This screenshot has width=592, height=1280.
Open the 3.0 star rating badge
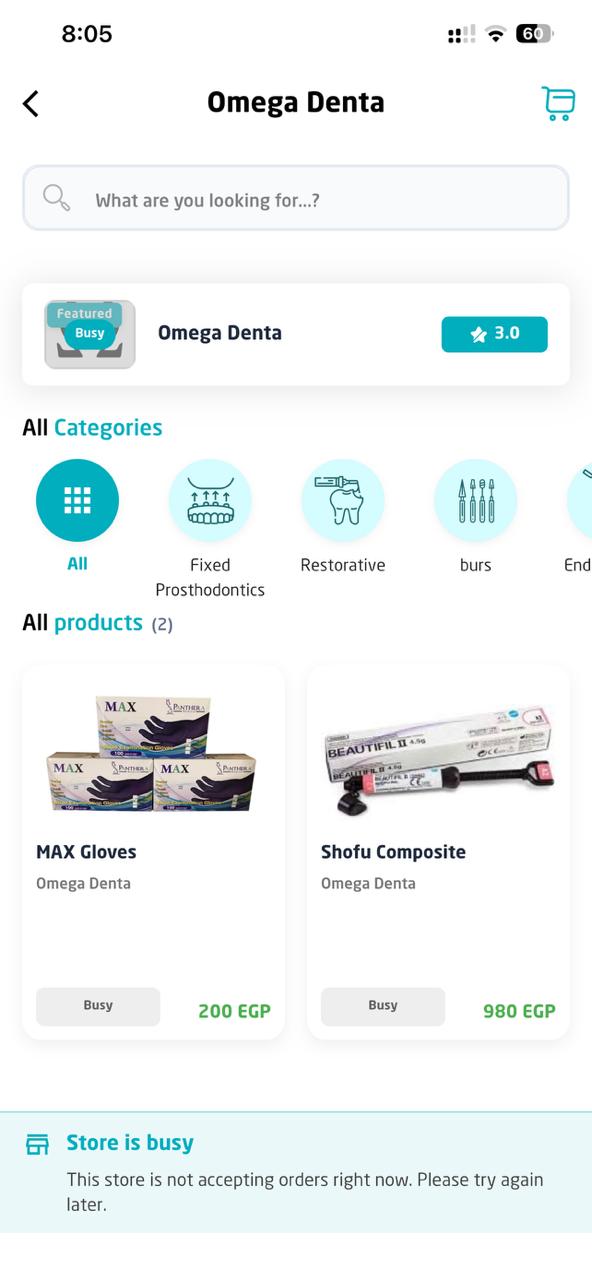[x=495, y=334]
